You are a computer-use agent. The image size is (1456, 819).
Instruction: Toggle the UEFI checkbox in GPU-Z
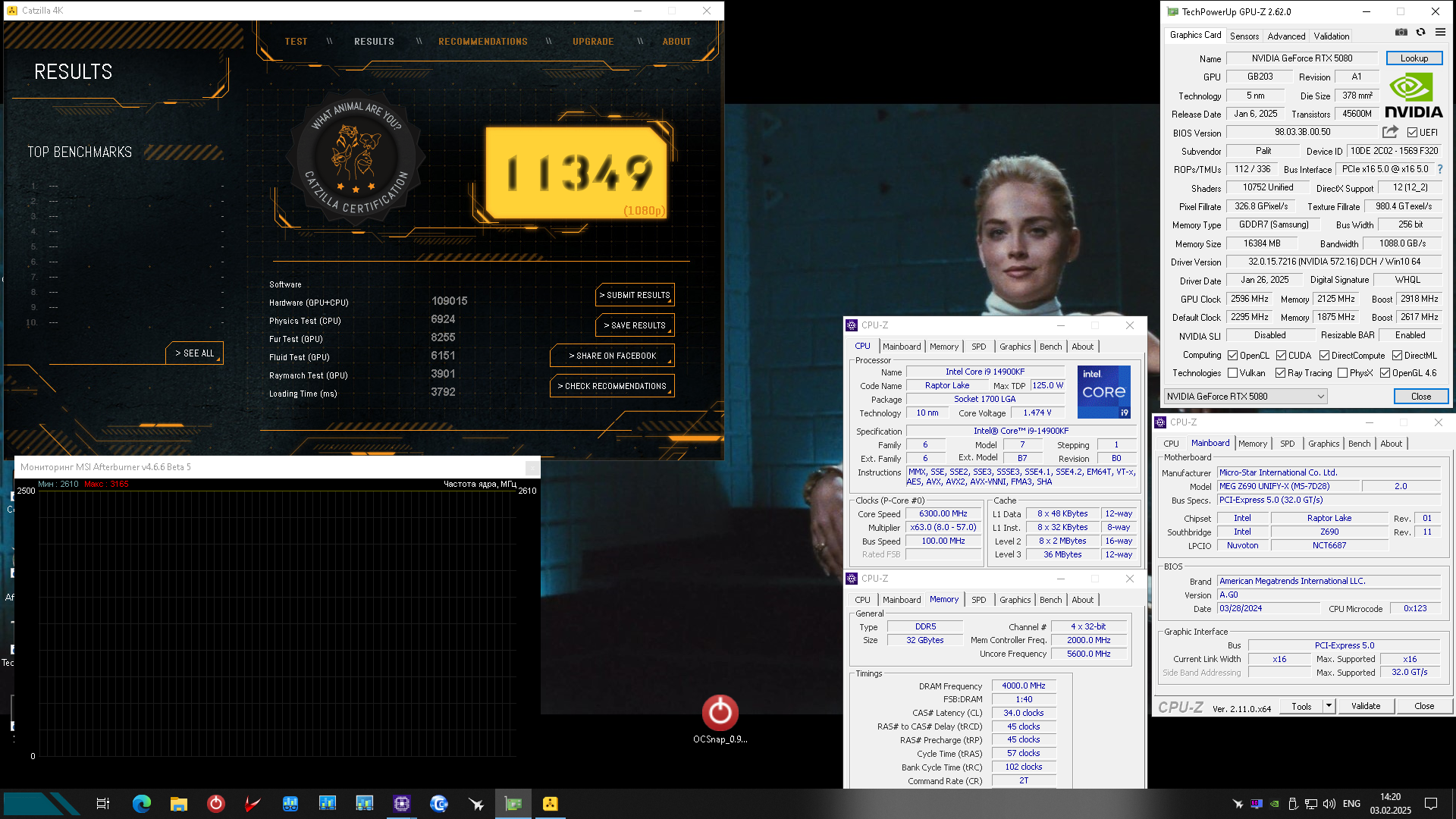[1412, 133]
